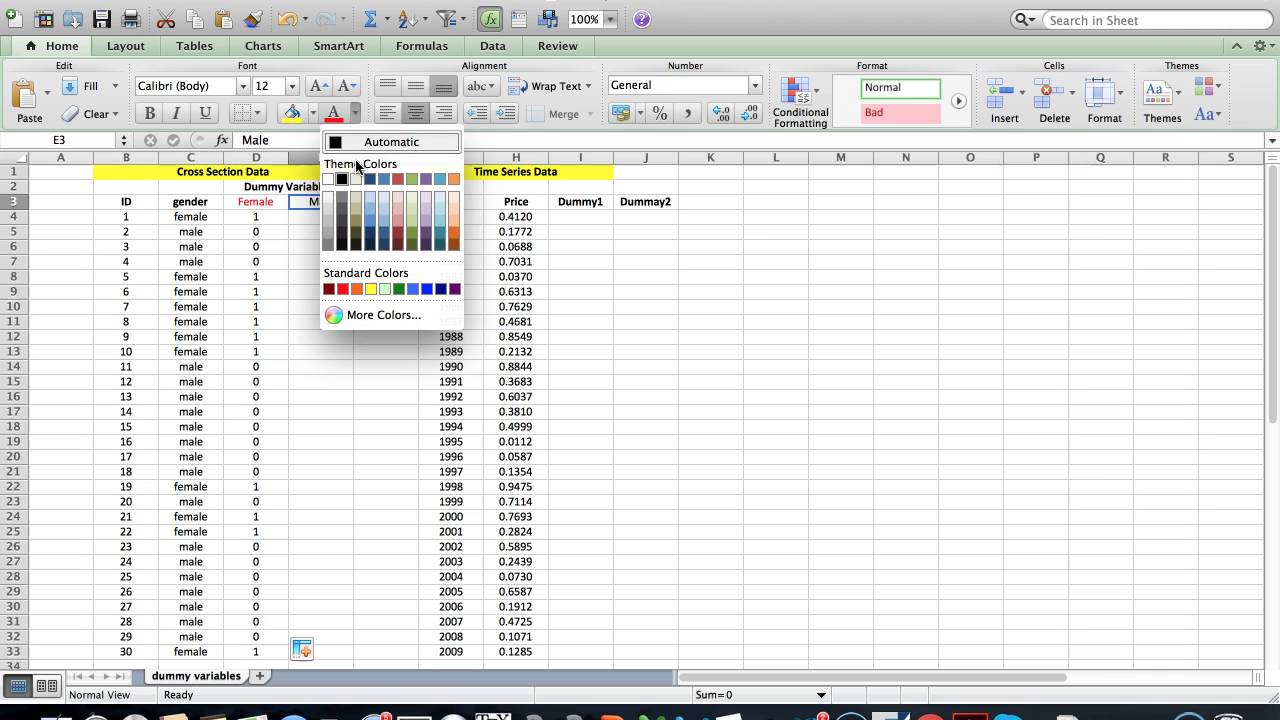
Task: Open the Formulas ribbon tab
Action: pyautogui.click(x=422, y=46)
